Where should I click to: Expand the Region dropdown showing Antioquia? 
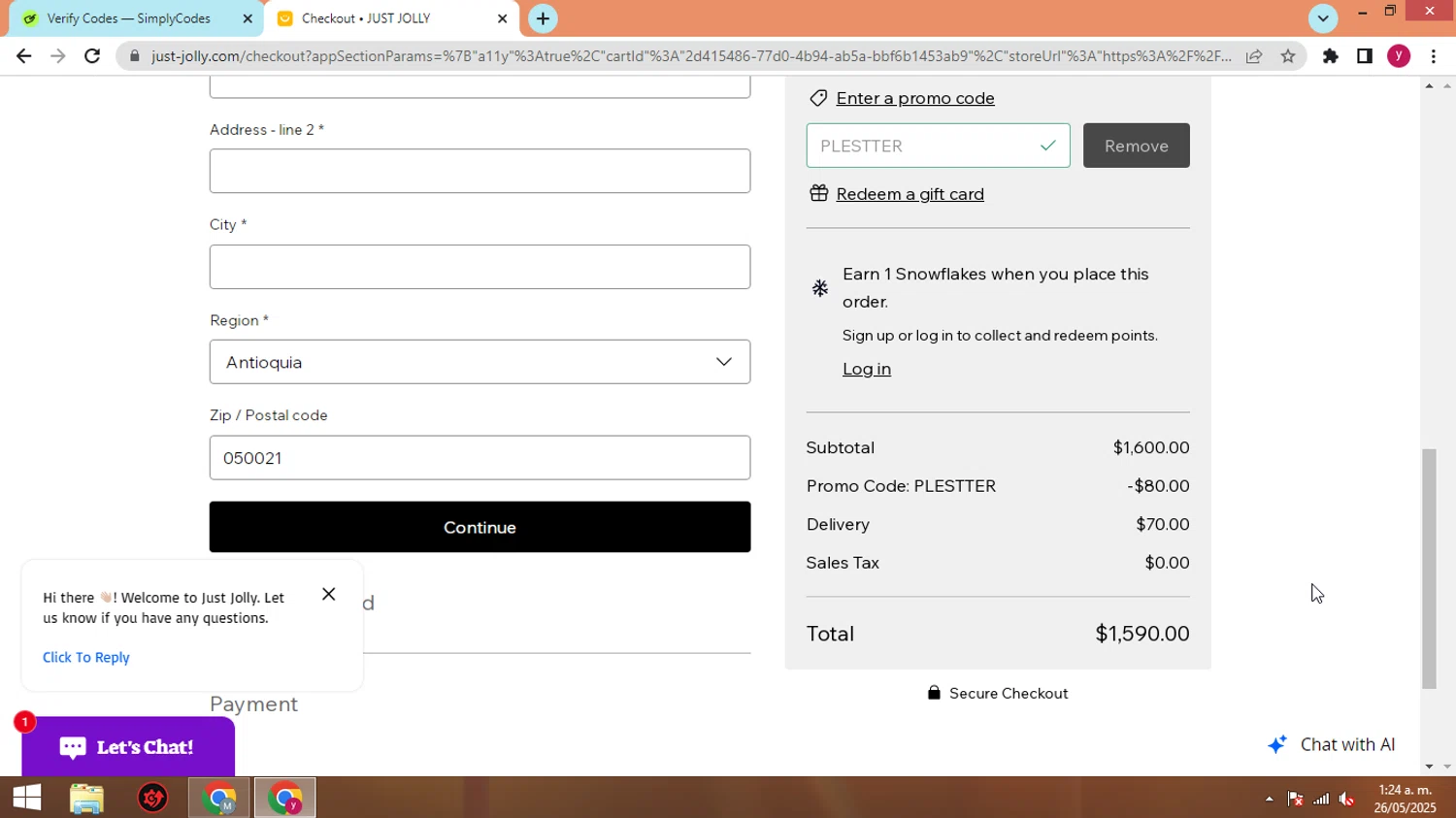coord(480,362)
